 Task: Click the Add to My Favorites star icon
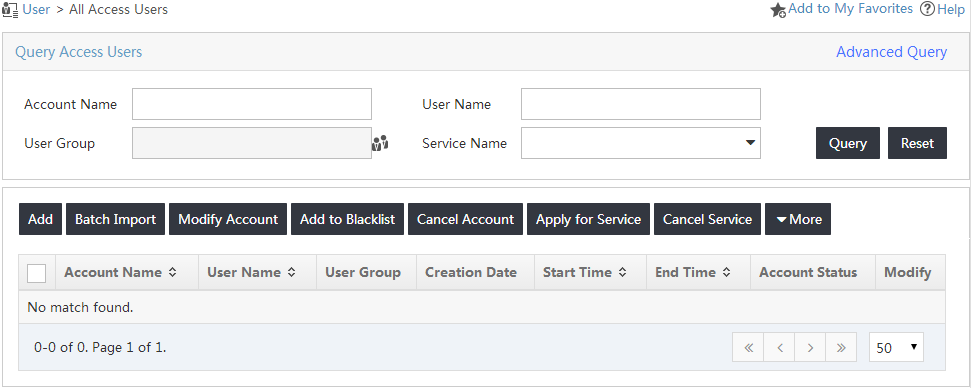pos(778,10)
